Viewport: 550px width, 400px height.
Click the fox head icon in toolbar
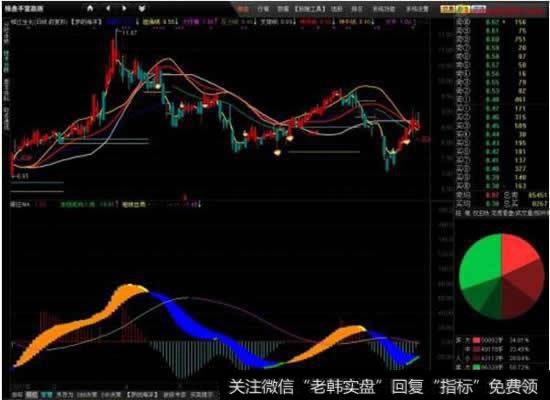point(141,8)
